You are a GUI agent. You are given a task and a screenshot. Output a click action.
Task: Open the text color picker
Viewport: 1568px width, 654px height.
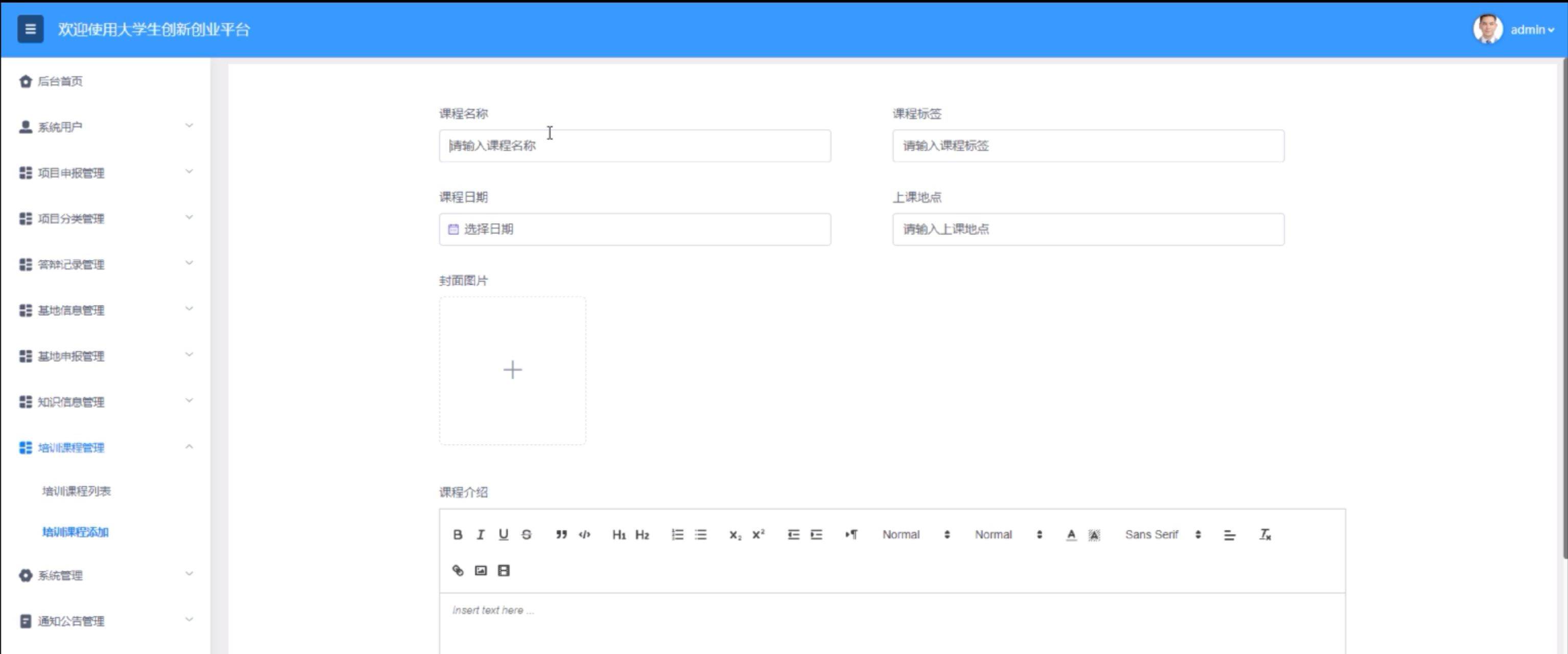tap(1072, 534)
